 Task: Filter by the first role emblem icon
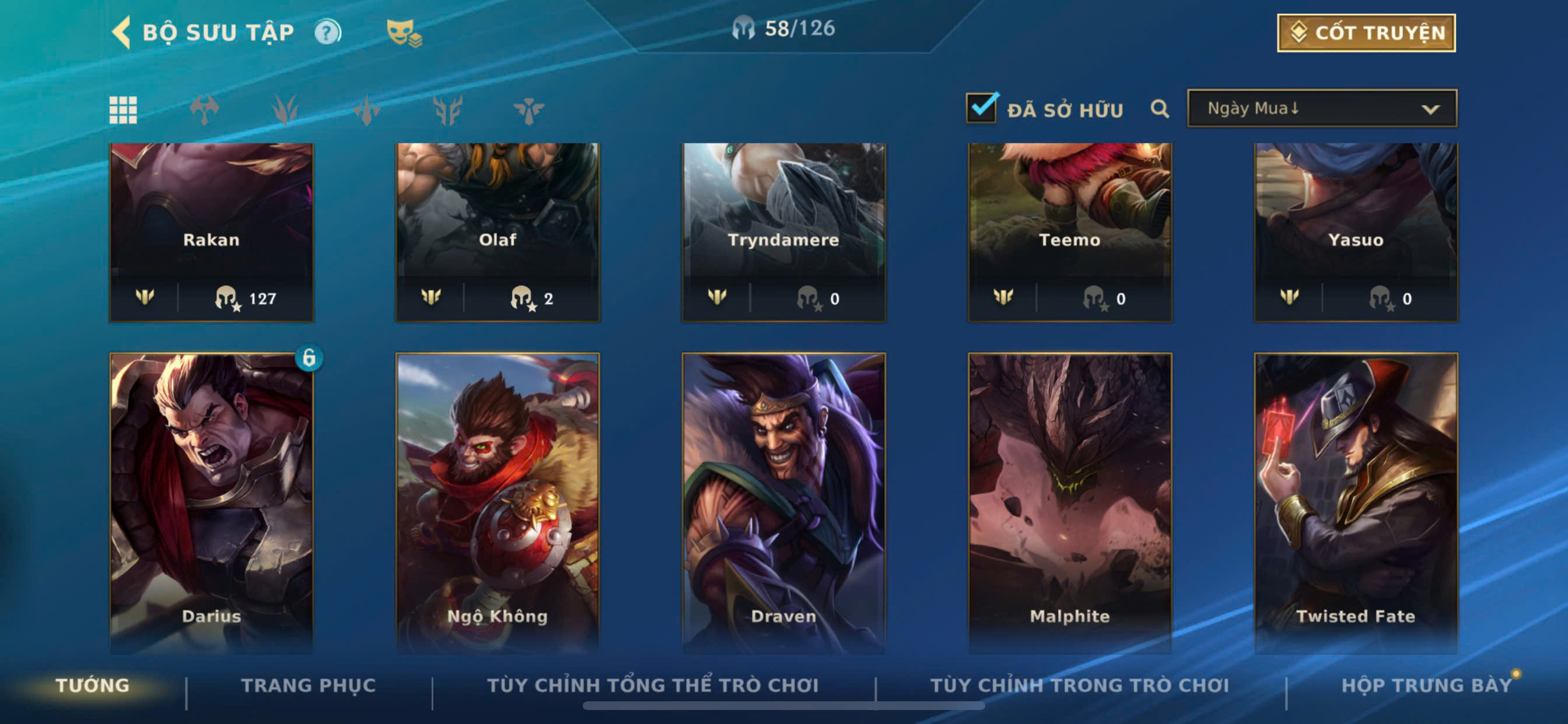pyautogui.click(x=204, y=110)
